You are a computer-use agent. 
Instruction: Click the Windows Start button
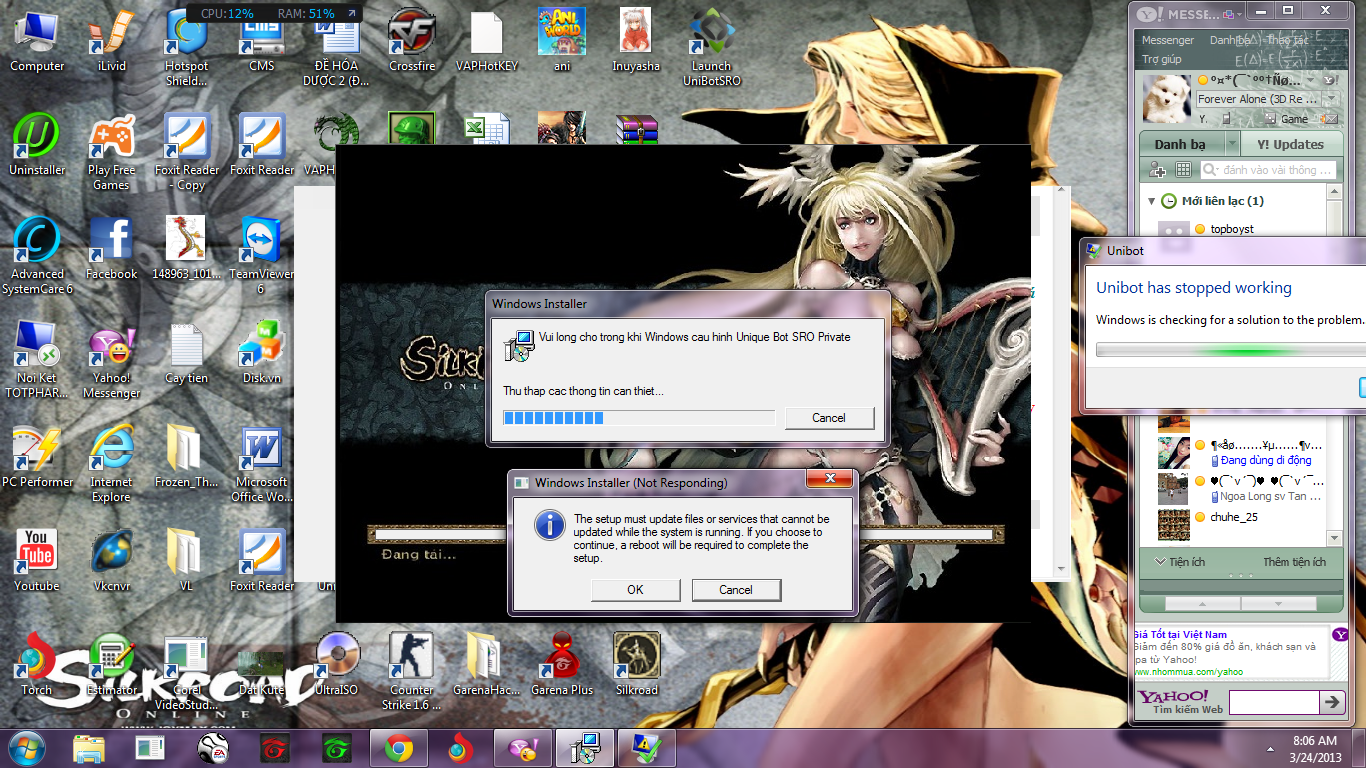[27, 748]
